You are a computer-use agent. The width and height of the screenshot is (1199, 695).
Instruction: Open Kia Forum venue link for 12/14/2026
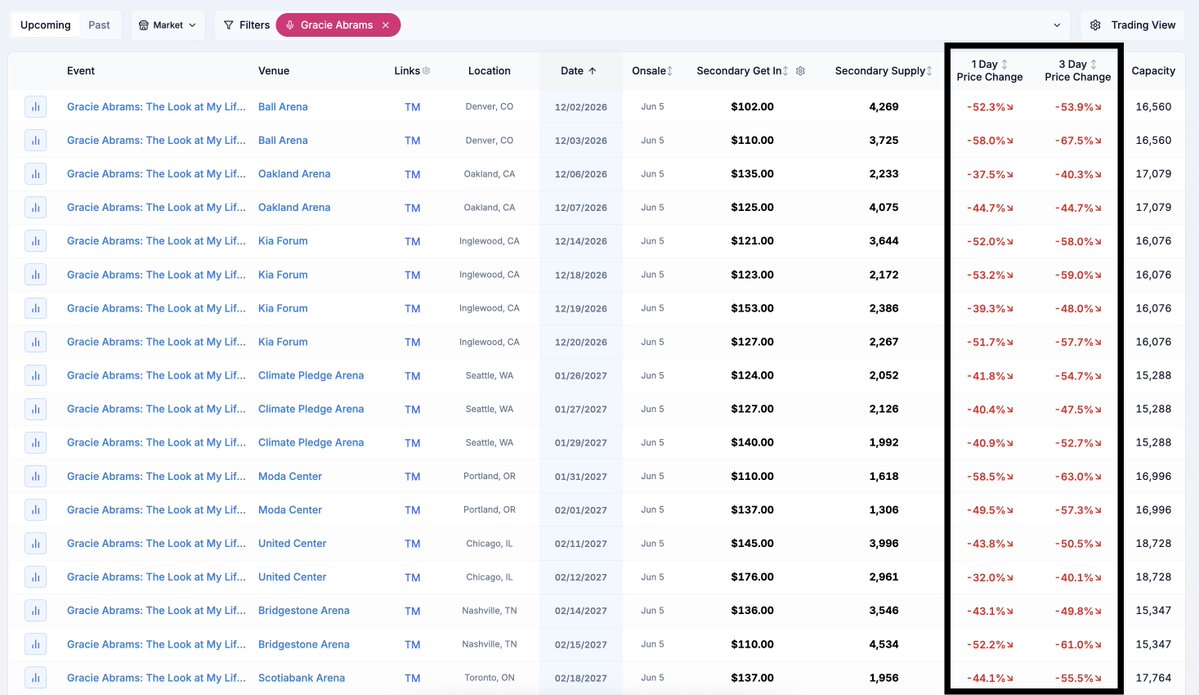point(283,241)
